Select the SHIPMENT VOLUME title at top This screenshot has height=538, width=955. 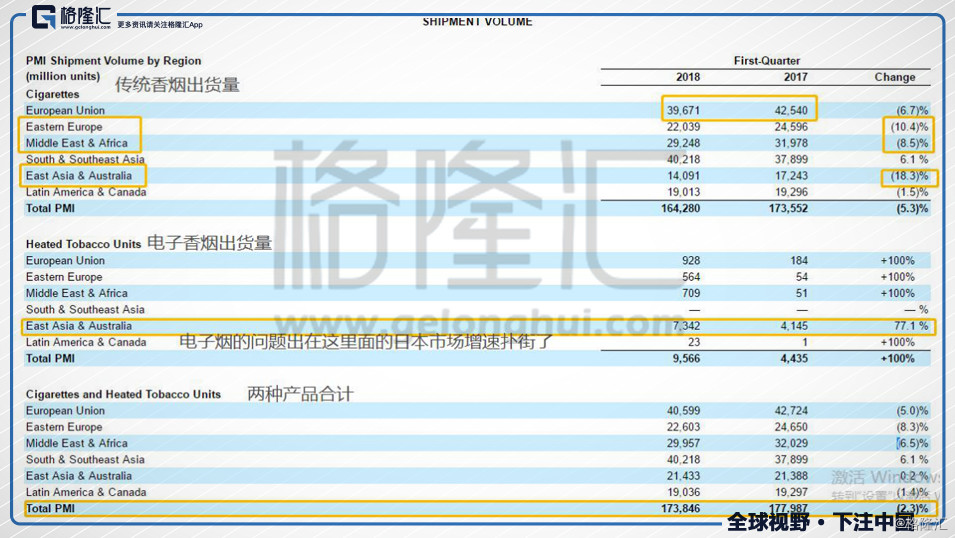477,21
